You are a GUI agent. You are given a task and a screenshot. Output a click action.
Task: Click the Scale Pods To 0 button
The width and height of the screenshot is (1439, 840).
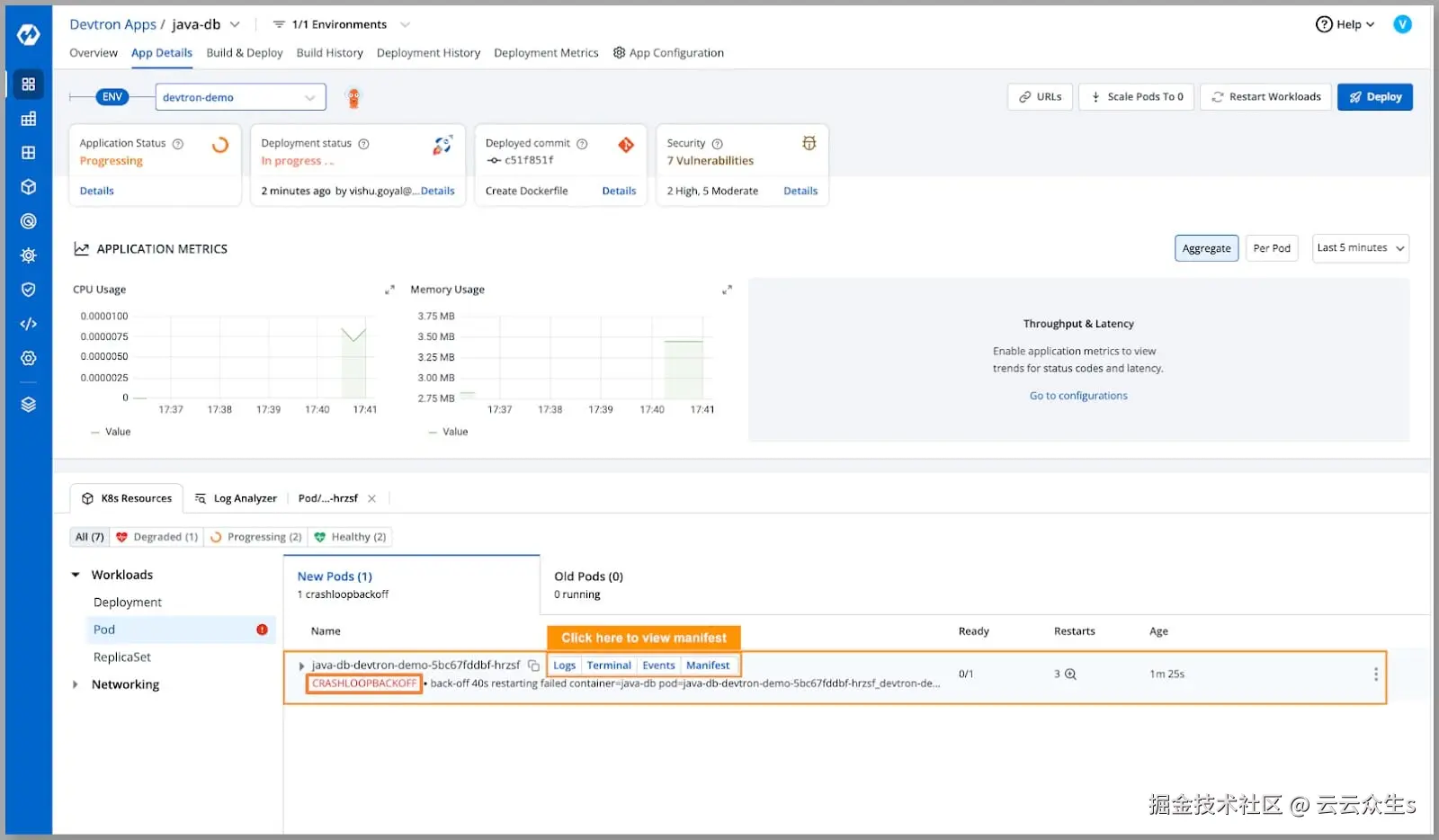click(x=1137, y=97)
